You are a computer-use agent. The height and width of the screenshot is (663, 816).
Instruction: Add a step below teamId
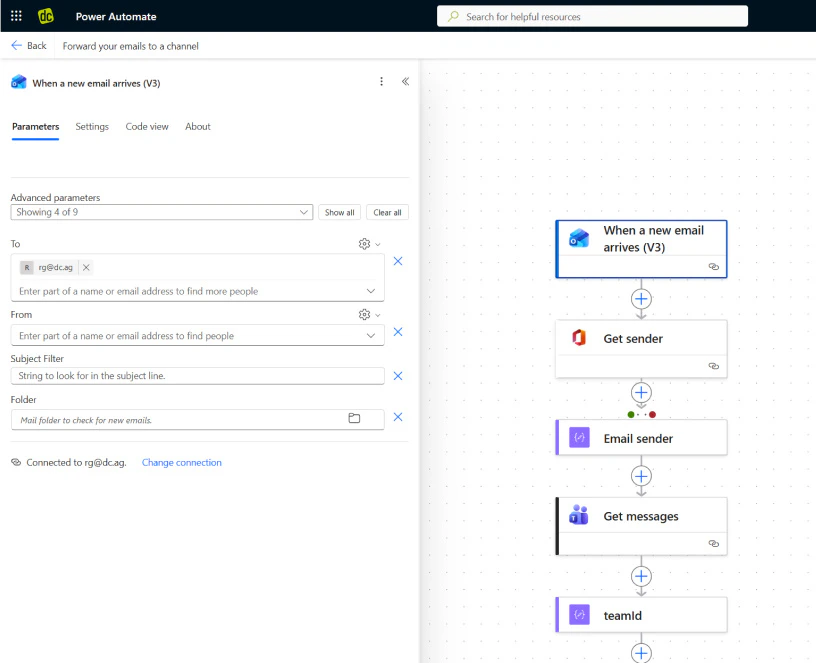(x=641, y=653)
